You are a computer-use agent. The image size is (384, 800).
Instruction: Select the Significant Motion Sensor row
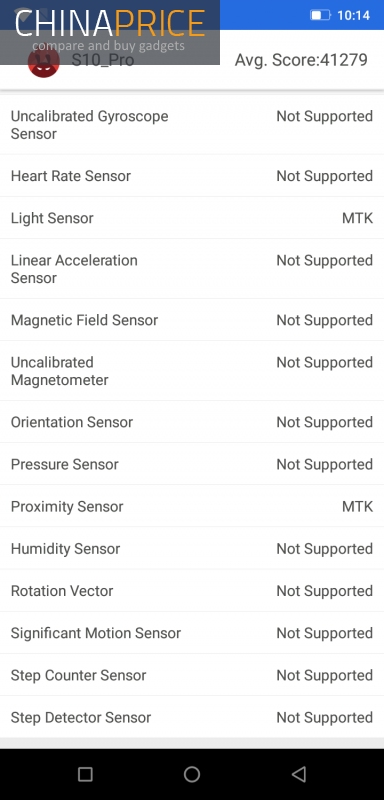[x=192, y=633]
